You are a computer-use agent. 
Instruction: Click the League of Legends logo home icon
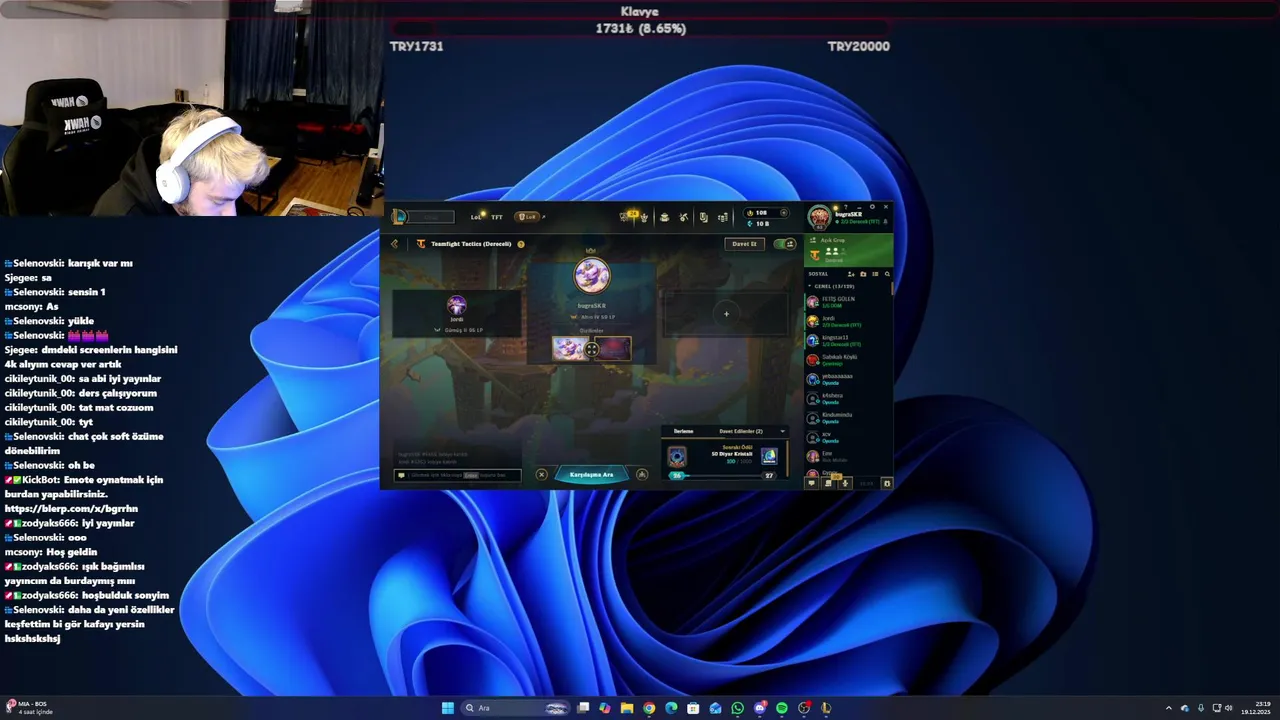coord(400,216)
